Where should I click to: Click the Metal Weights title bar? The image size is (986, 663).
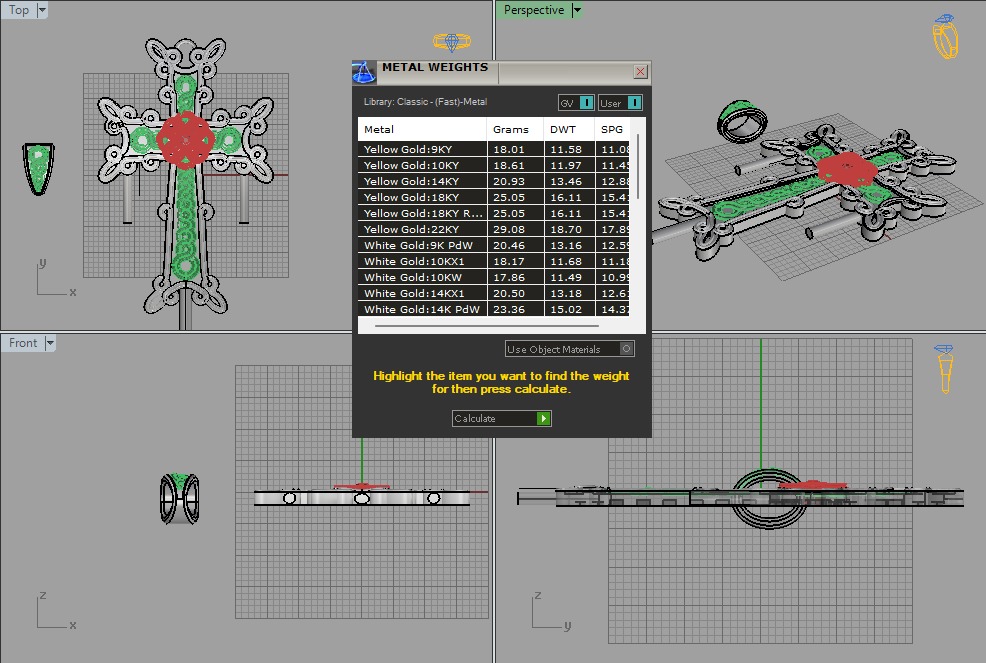click(502, 72)
